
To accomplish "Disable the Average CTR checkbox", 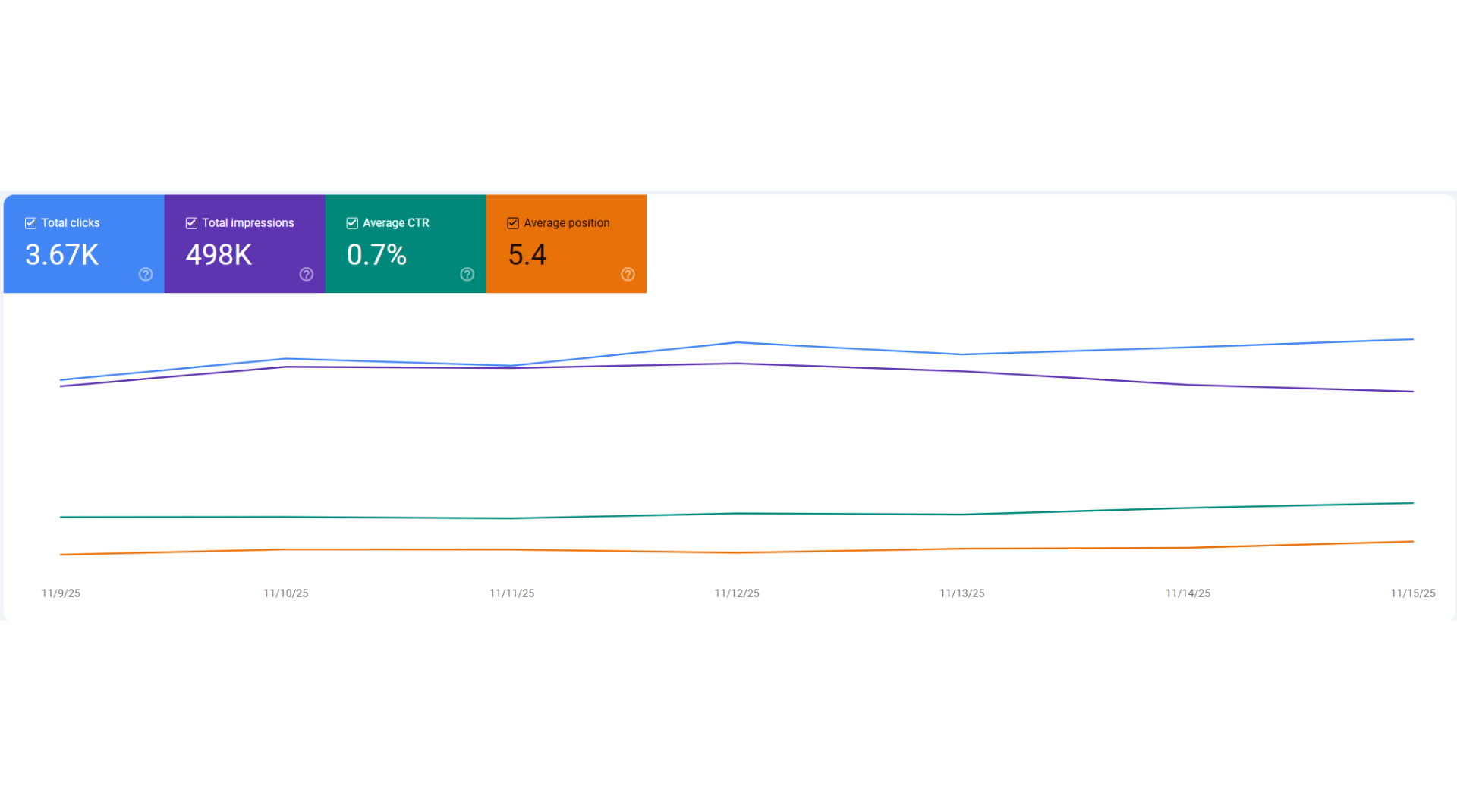I will coord(352,222).
